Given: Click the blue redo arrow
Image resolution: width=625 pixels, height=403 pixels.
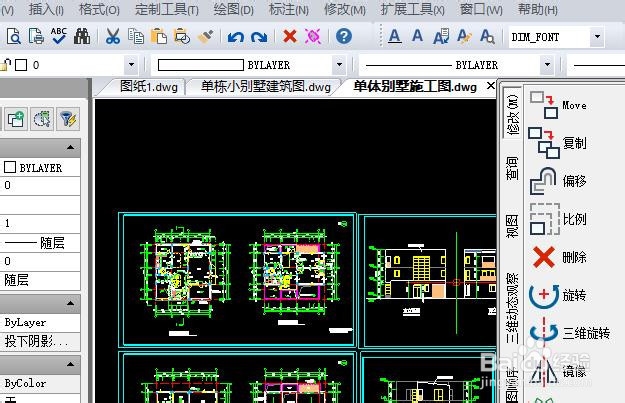Looking at the screenshot, I should tap(259, 37).
